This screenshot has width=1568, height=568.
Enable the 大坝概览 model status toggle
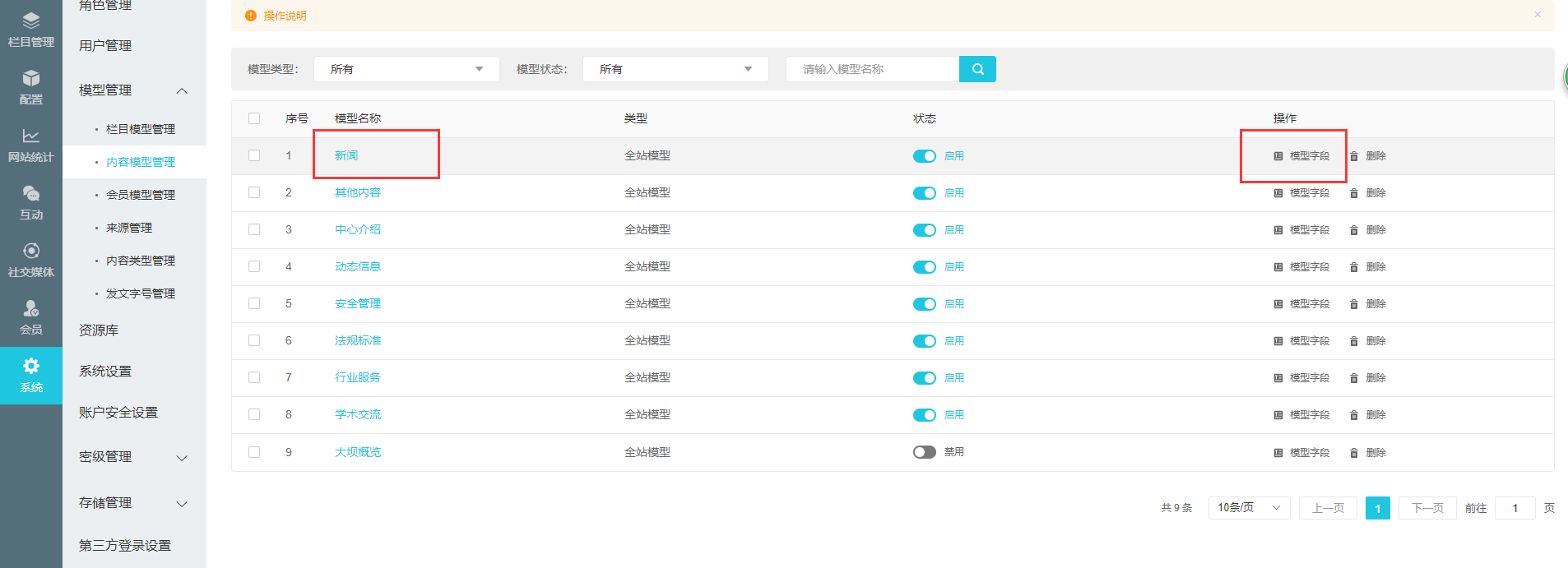pyautogui.click(x=924, y=452)
